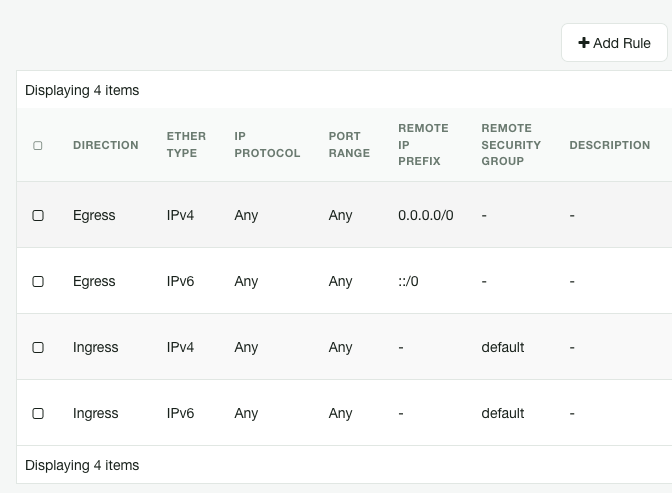Image resolution: width=672 pixels, height=493 pixels.
Task: Click the top 'Displaying 4 items' text
Action: coord(82,90)
